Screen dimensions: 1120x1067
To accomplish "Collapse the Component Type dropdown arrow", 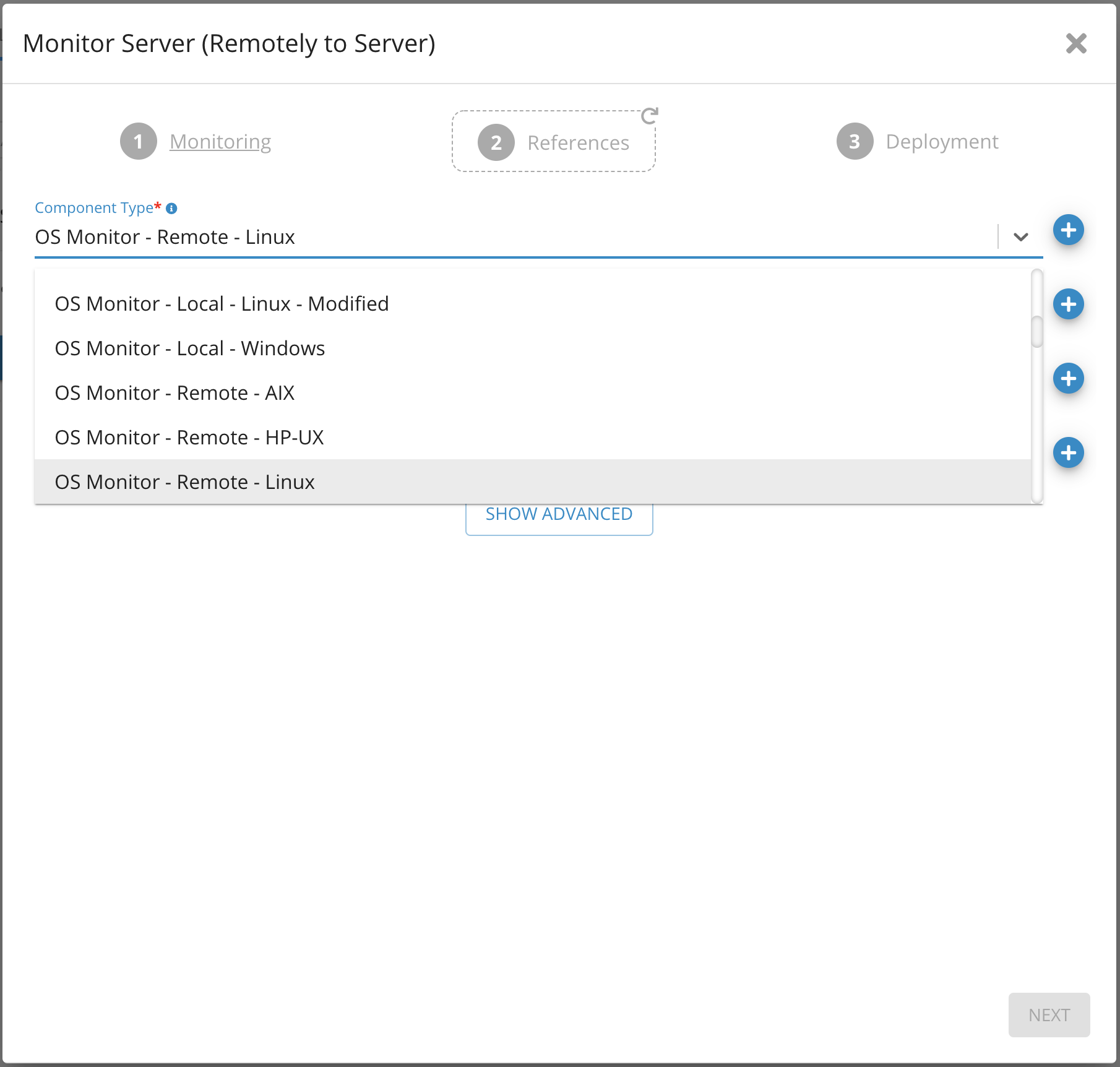I will 1020,237.
